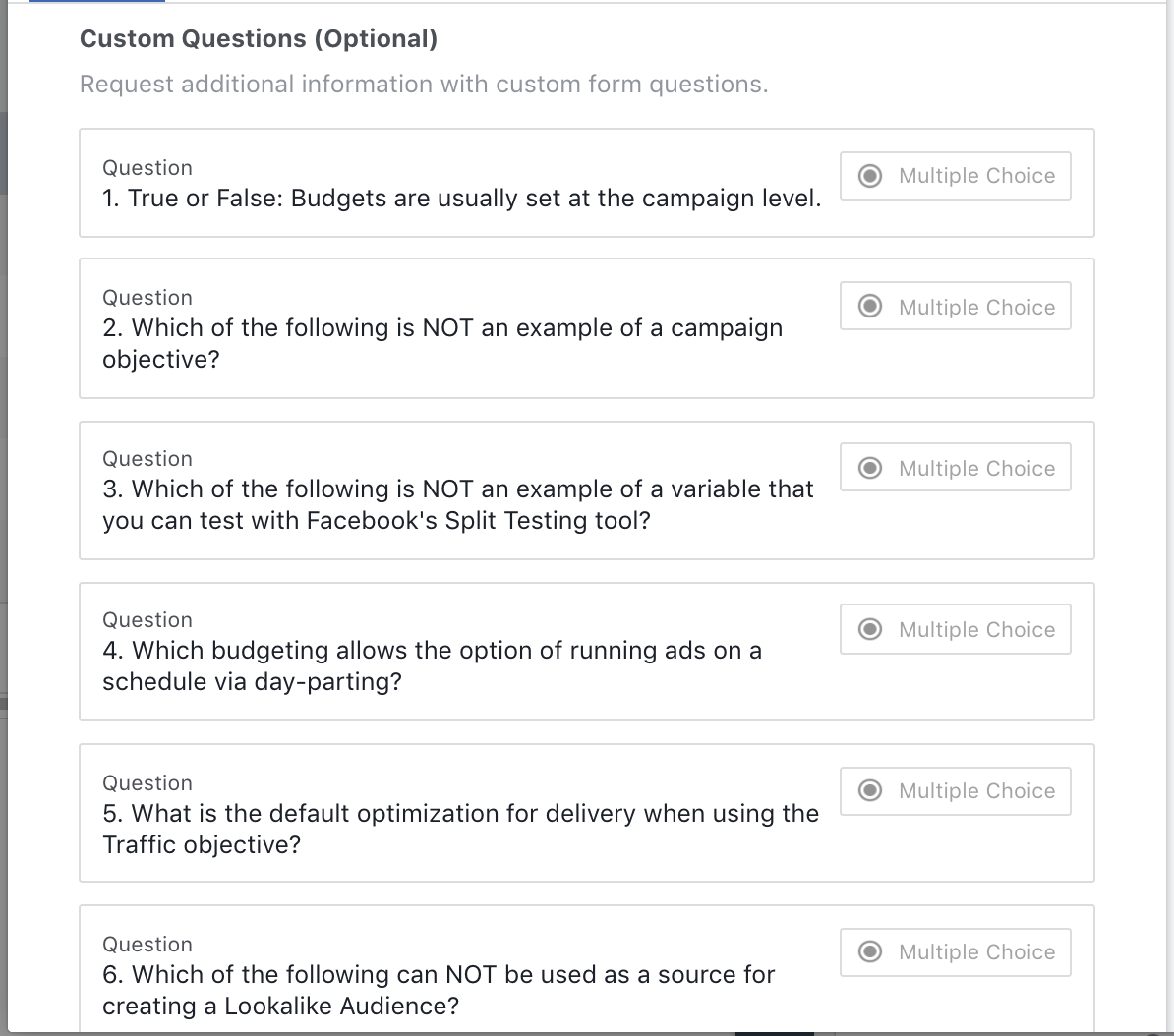Click the 'Custom Questions (Optional)' heading
Screen dimensions: 1174x1036
coord(259,39)
